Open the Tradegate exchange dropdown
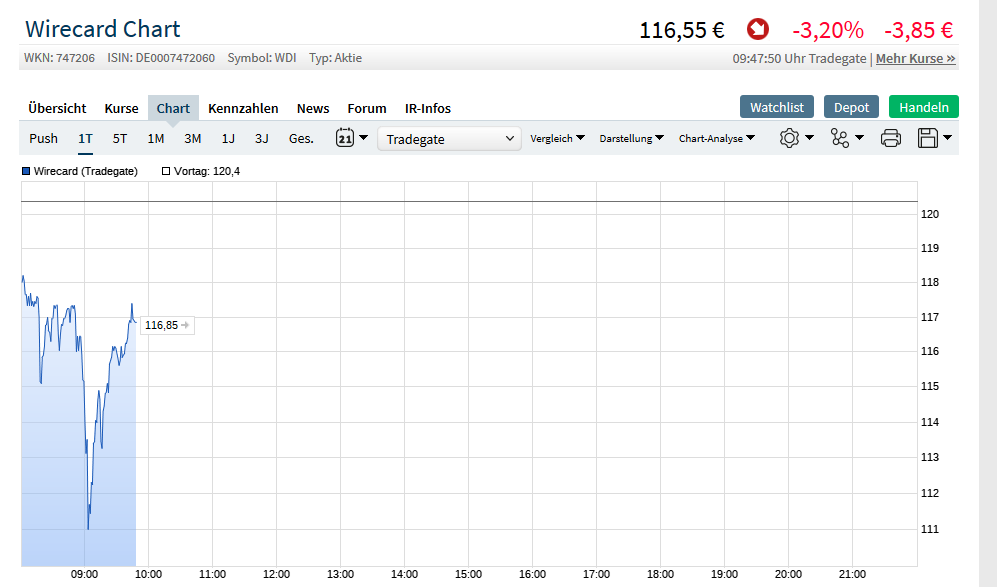The width and height of the screenshot is (997, 587). 450,139
